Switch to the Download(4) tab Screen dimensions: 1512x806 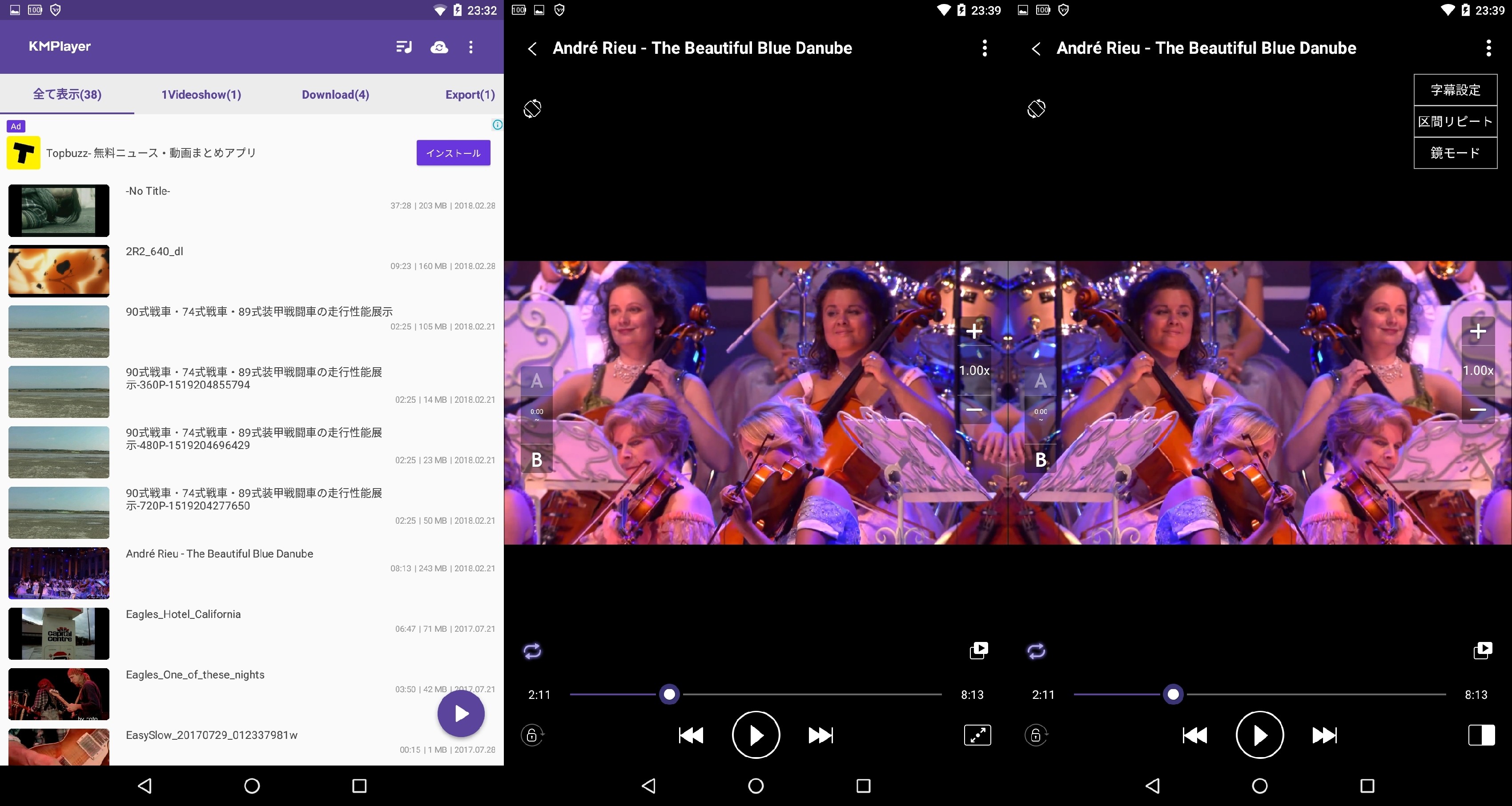(335, 94)
